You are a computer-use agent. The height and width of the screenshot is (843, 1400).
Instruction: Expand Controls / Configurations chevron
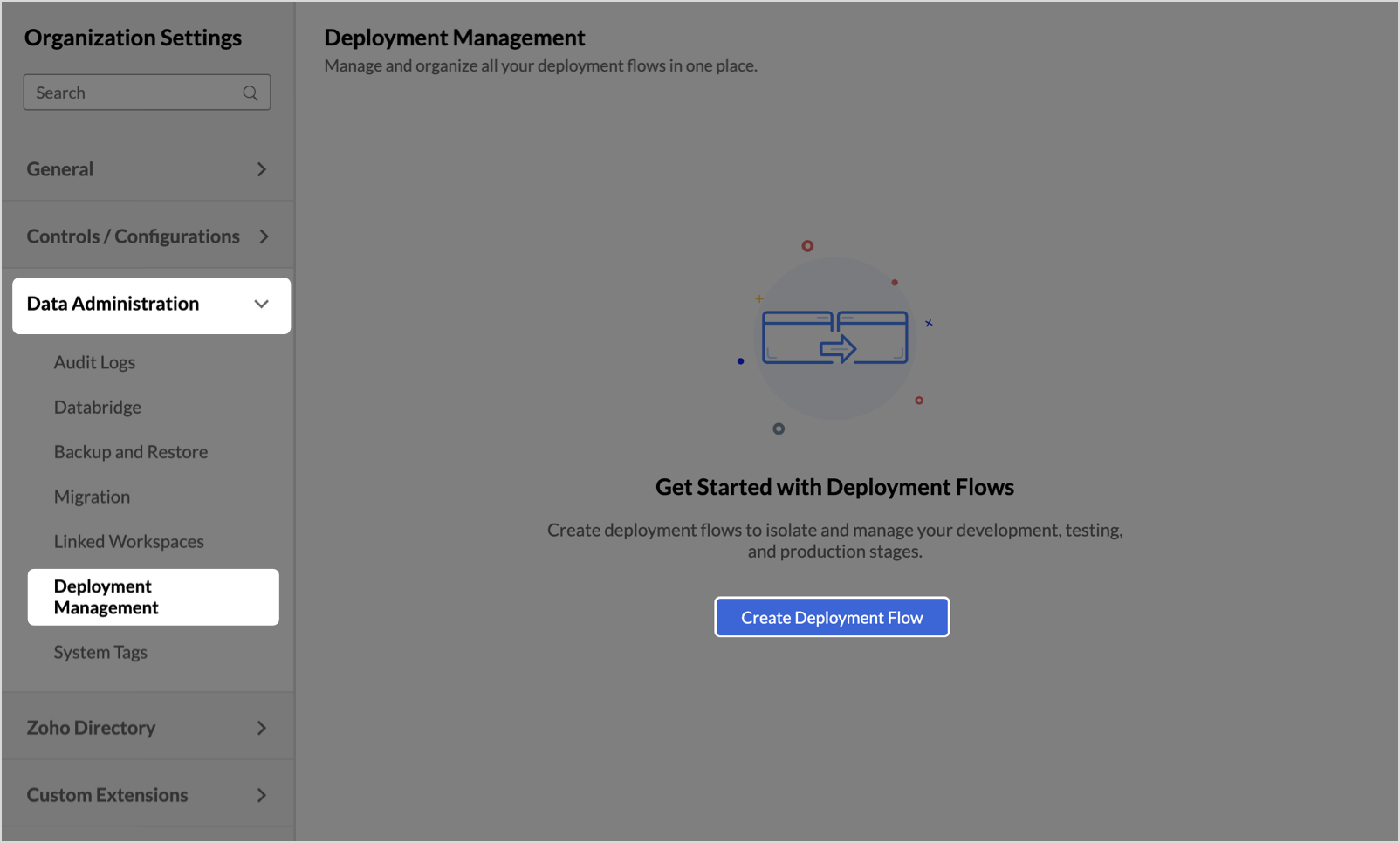coord(264,236)
